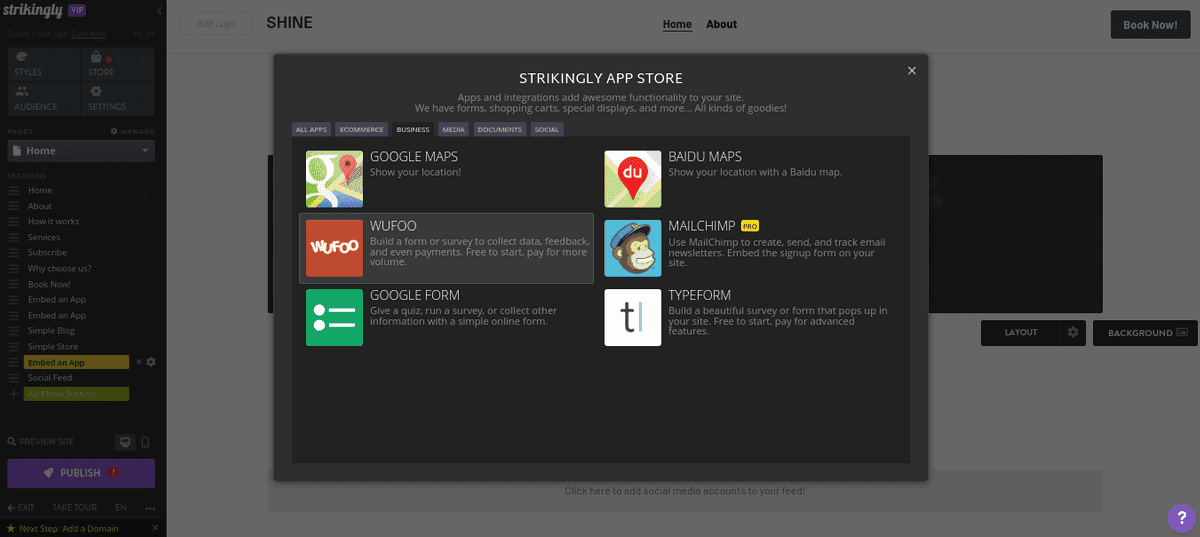Dismiss the Next Step domain banner
1200x537 pixels.
tap(155, 528)
